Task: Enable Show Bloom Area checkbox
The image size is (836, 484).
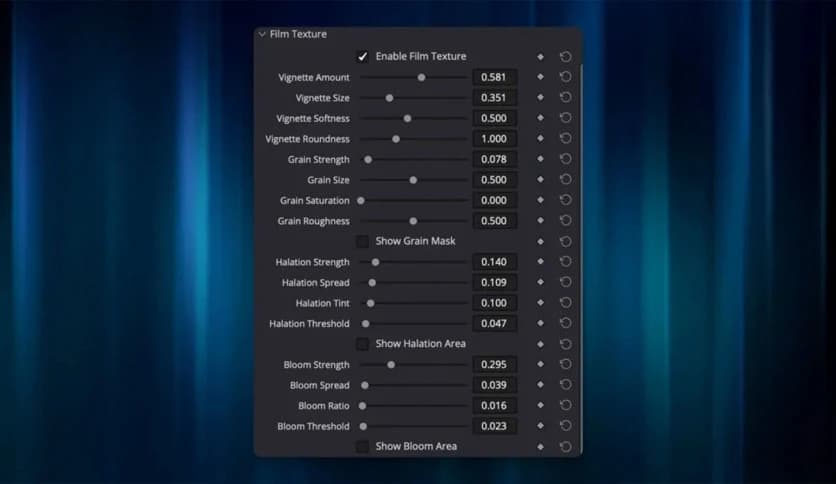Action: 363,447
